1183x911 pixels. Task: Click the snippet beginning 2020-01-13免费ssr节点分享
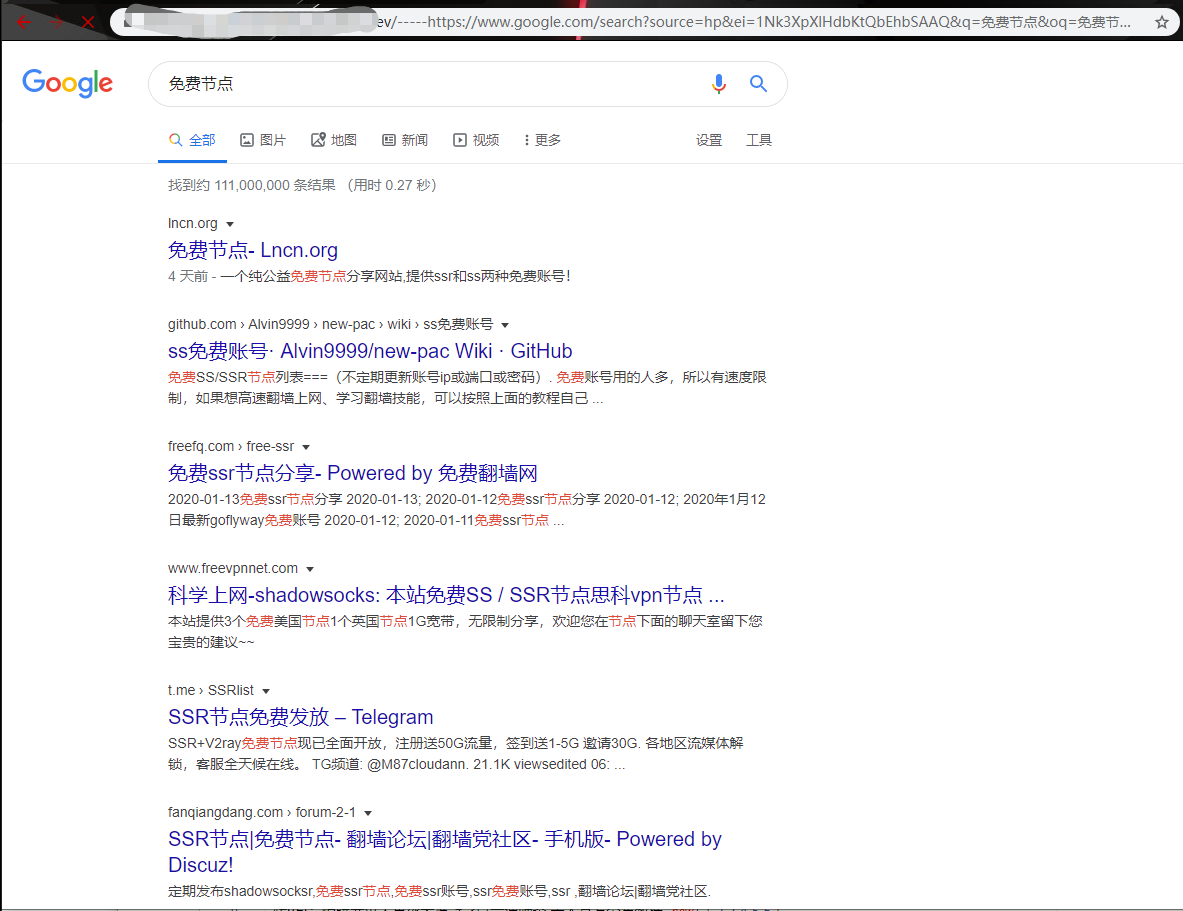pyautogui.click(x=466, y=510)
